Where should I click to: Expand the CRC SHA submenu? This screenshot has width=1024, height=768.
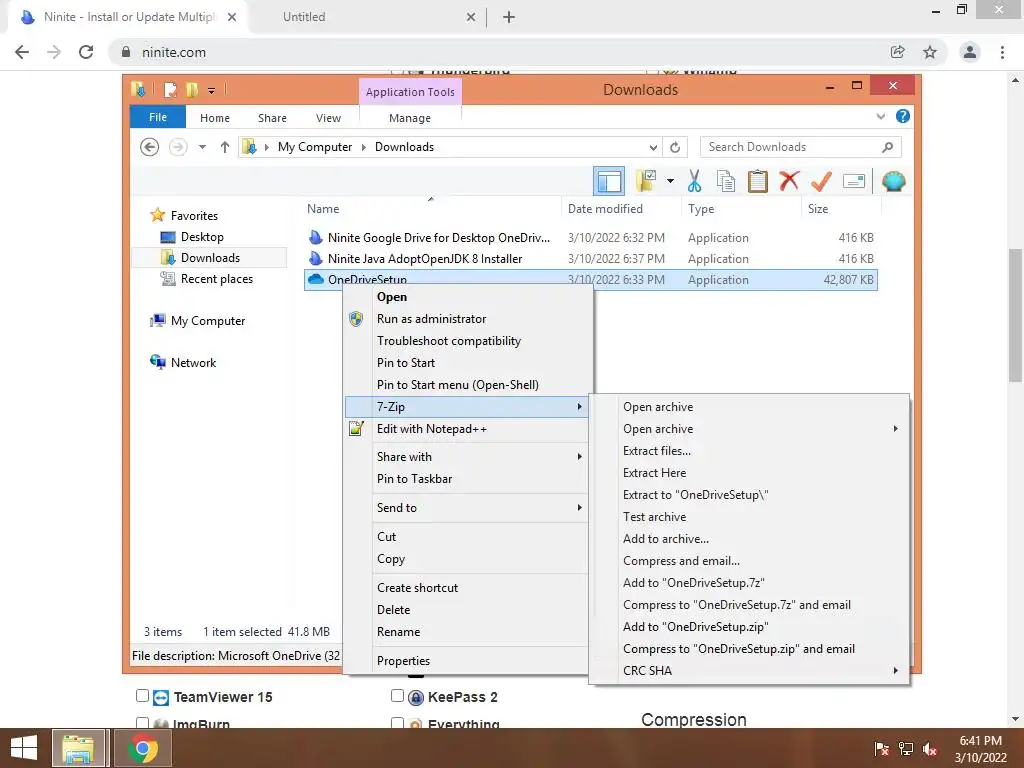(x=895, y=671)
